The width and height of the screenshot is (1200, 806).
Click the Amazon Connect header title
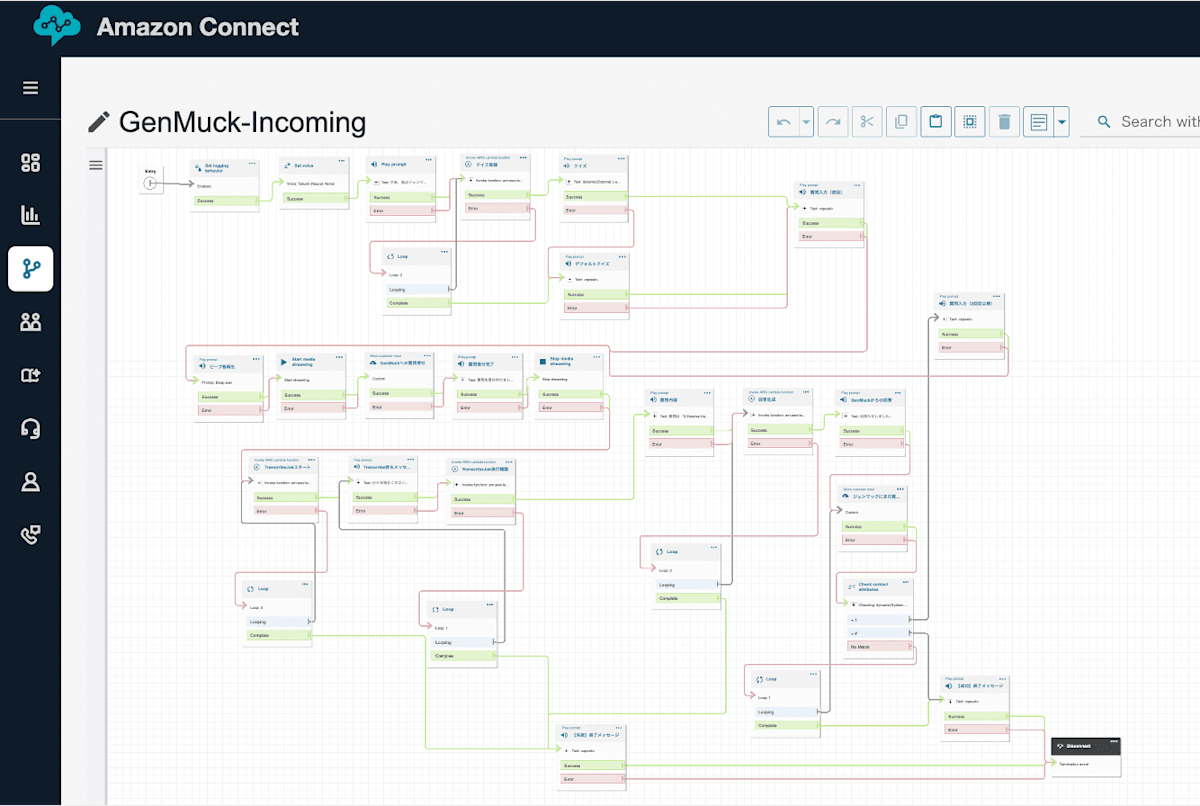click(x=198, y=27)
